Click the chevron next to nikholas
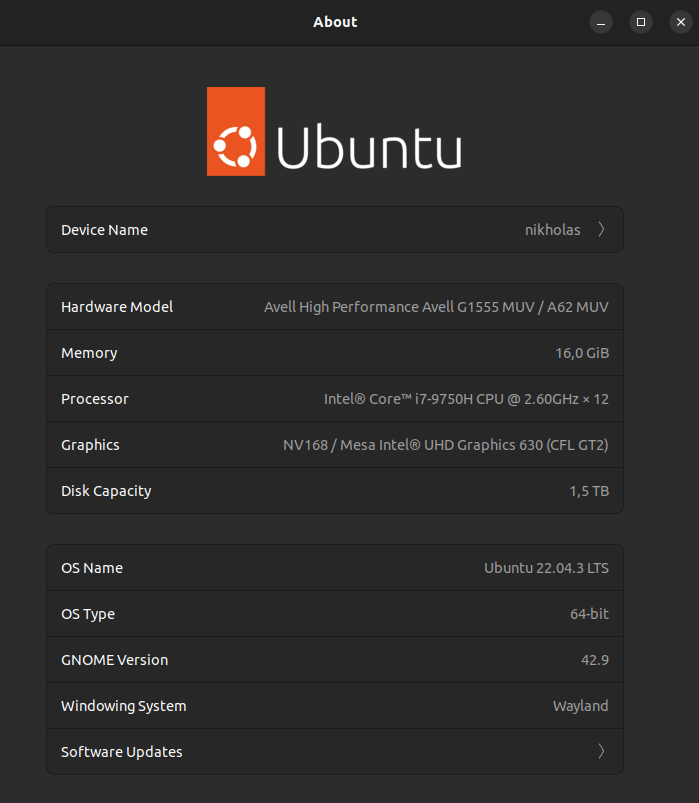The width and height of the screenshot is (699, 803). pos(601,229)
